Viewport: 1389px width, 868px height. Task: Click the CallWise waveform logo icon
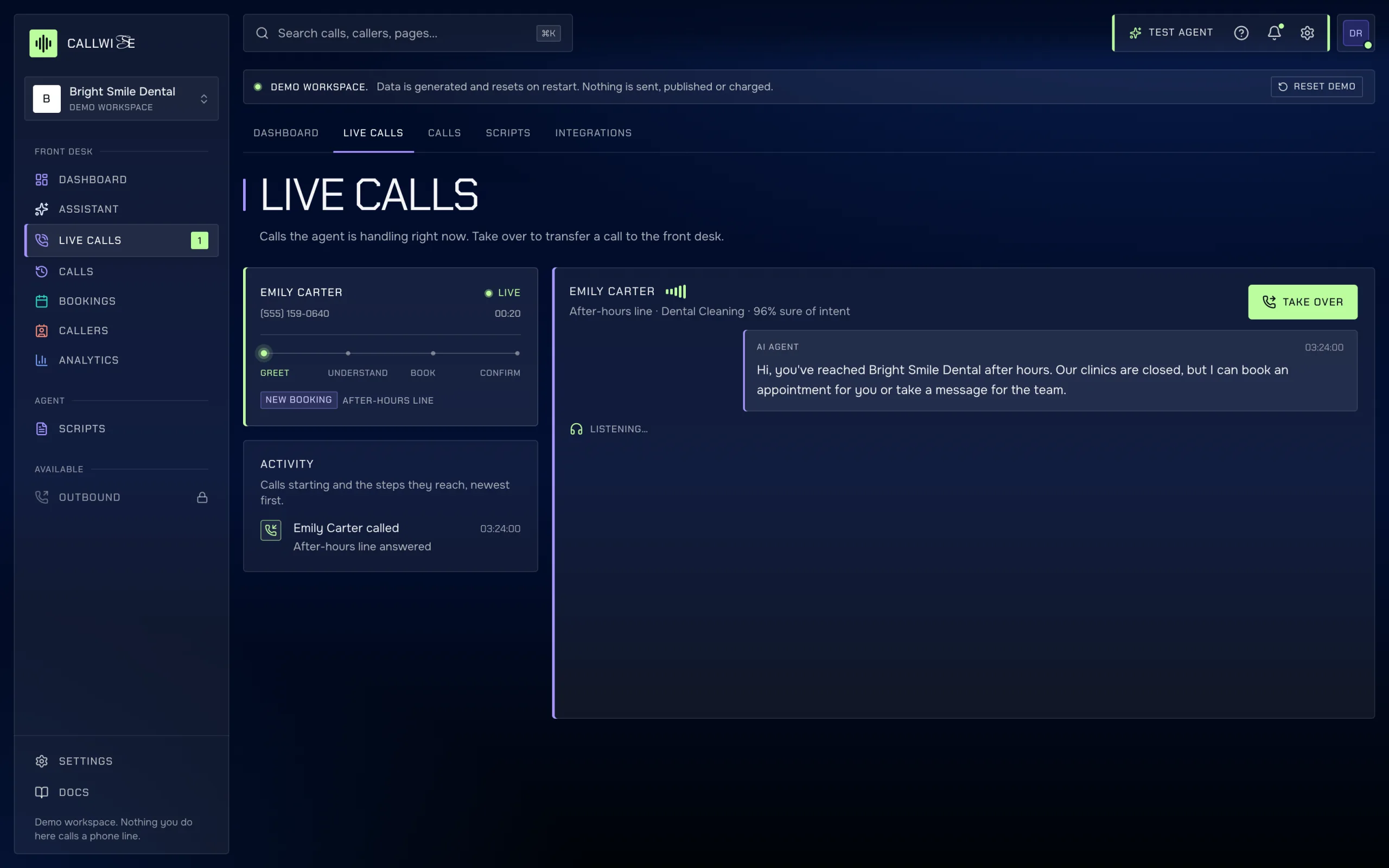(x=43, y=43)
